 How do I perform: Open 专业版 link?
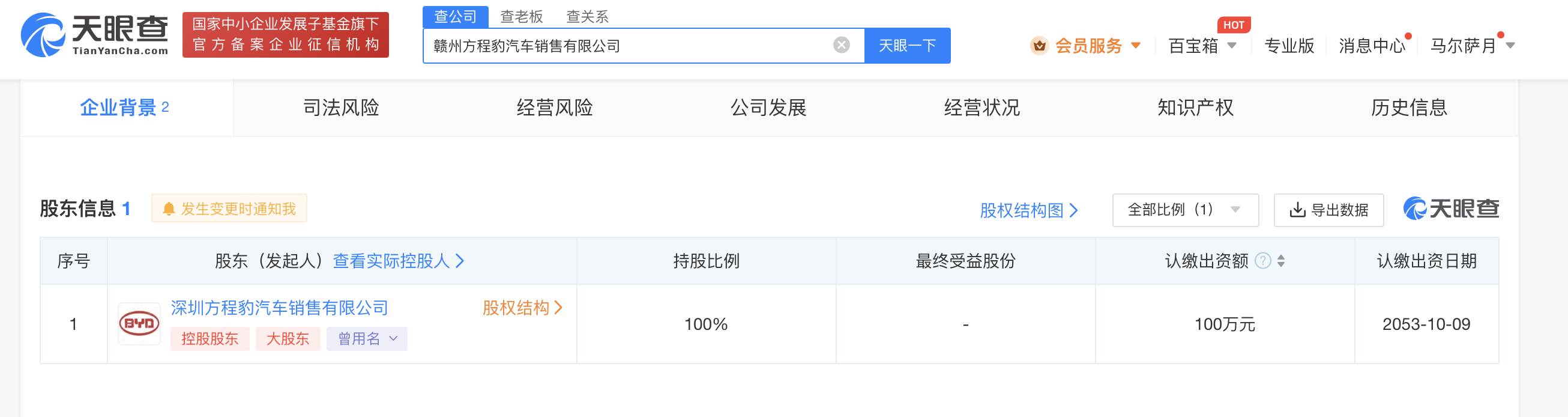(x=1289, y=46)
